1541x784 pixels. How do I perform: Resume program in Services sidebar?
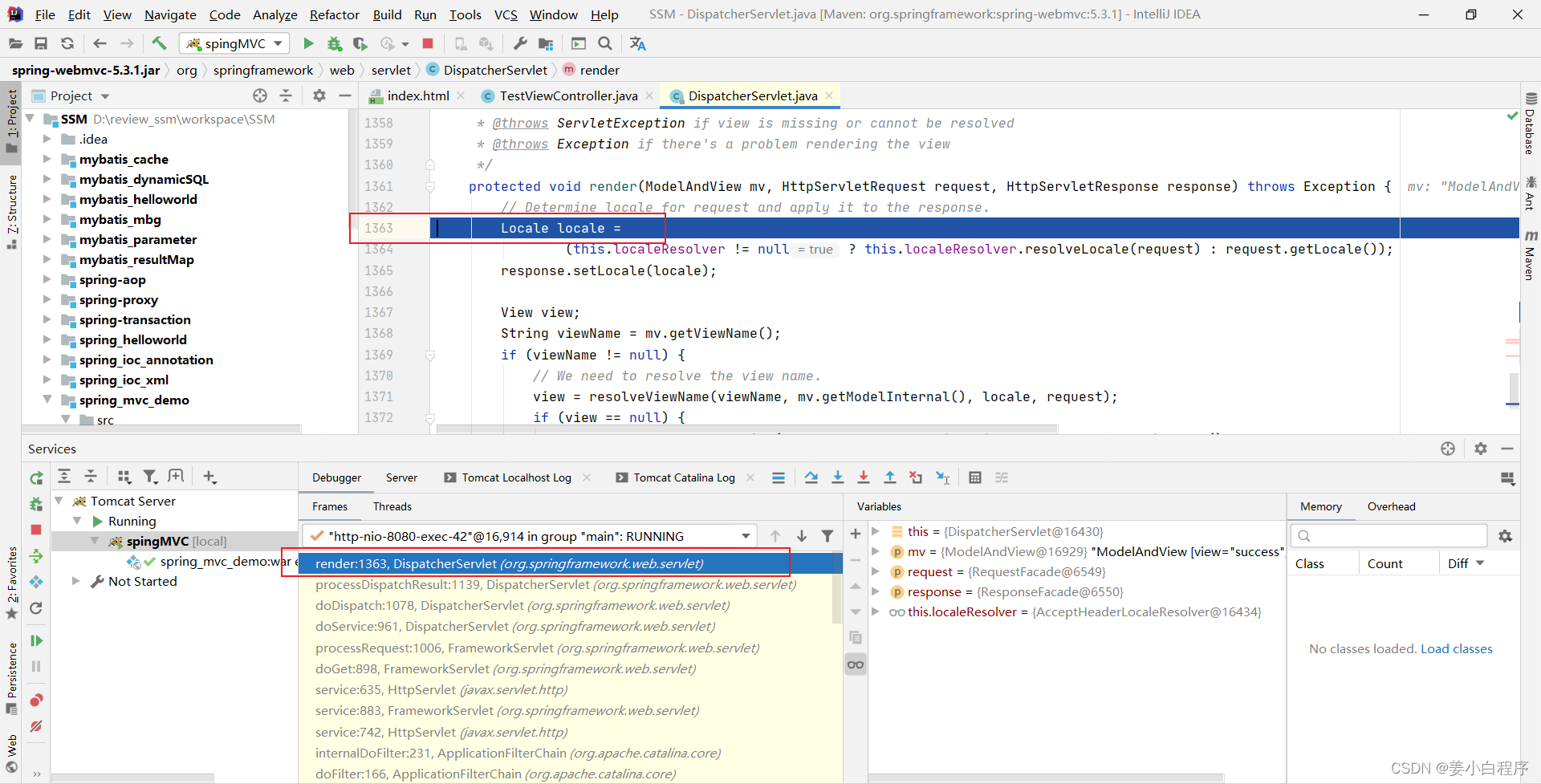36,640
